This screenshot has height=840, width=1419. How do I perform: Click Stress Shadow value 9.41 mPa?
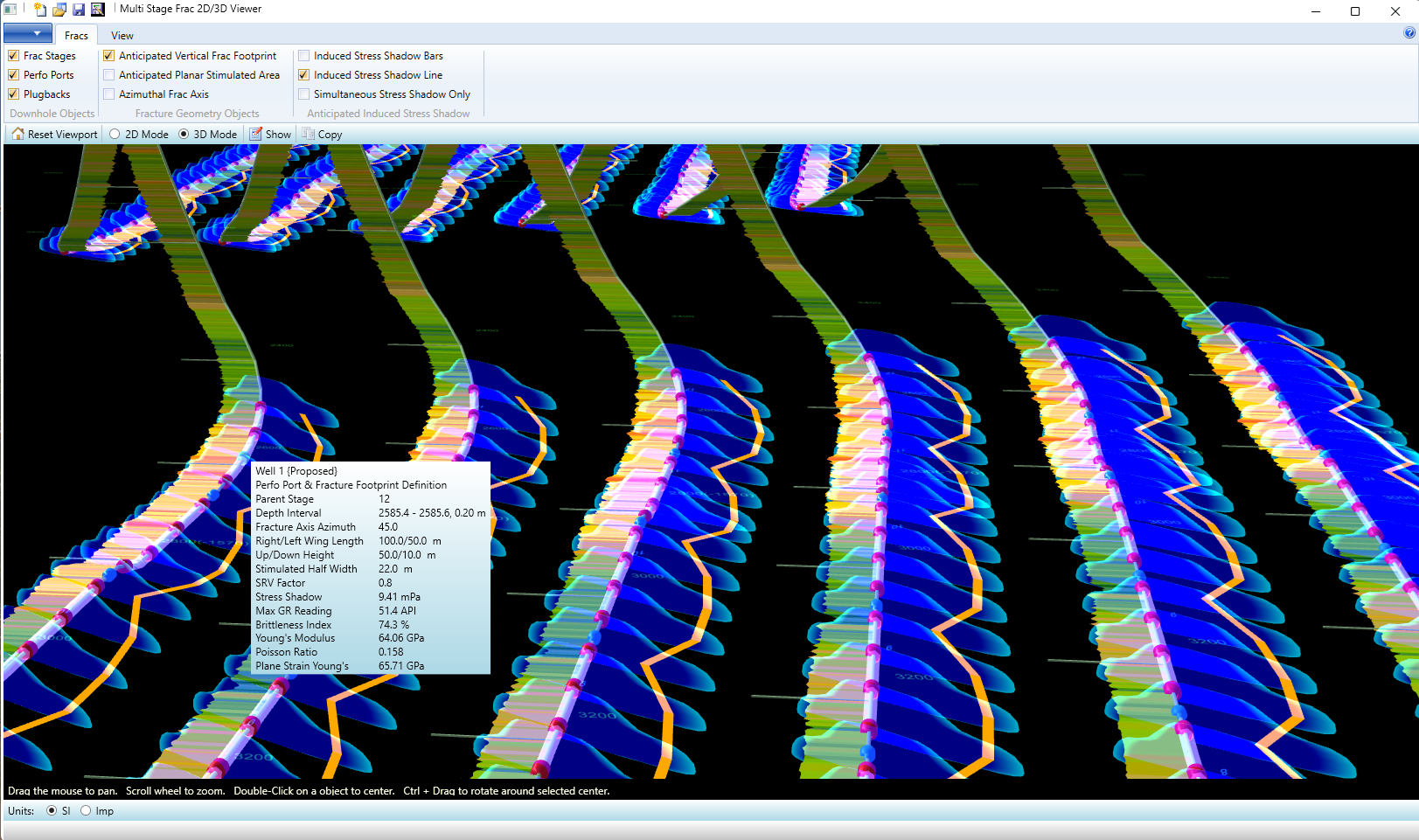(400, 597)
